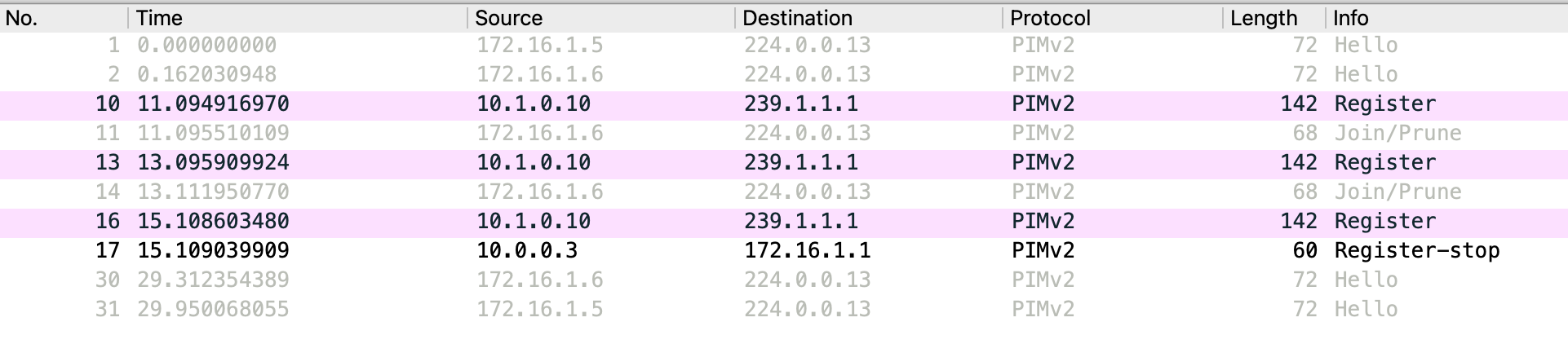Click timestamp 11.094916970
This screenshot has width=1568, height=344.
pos(213,104)
